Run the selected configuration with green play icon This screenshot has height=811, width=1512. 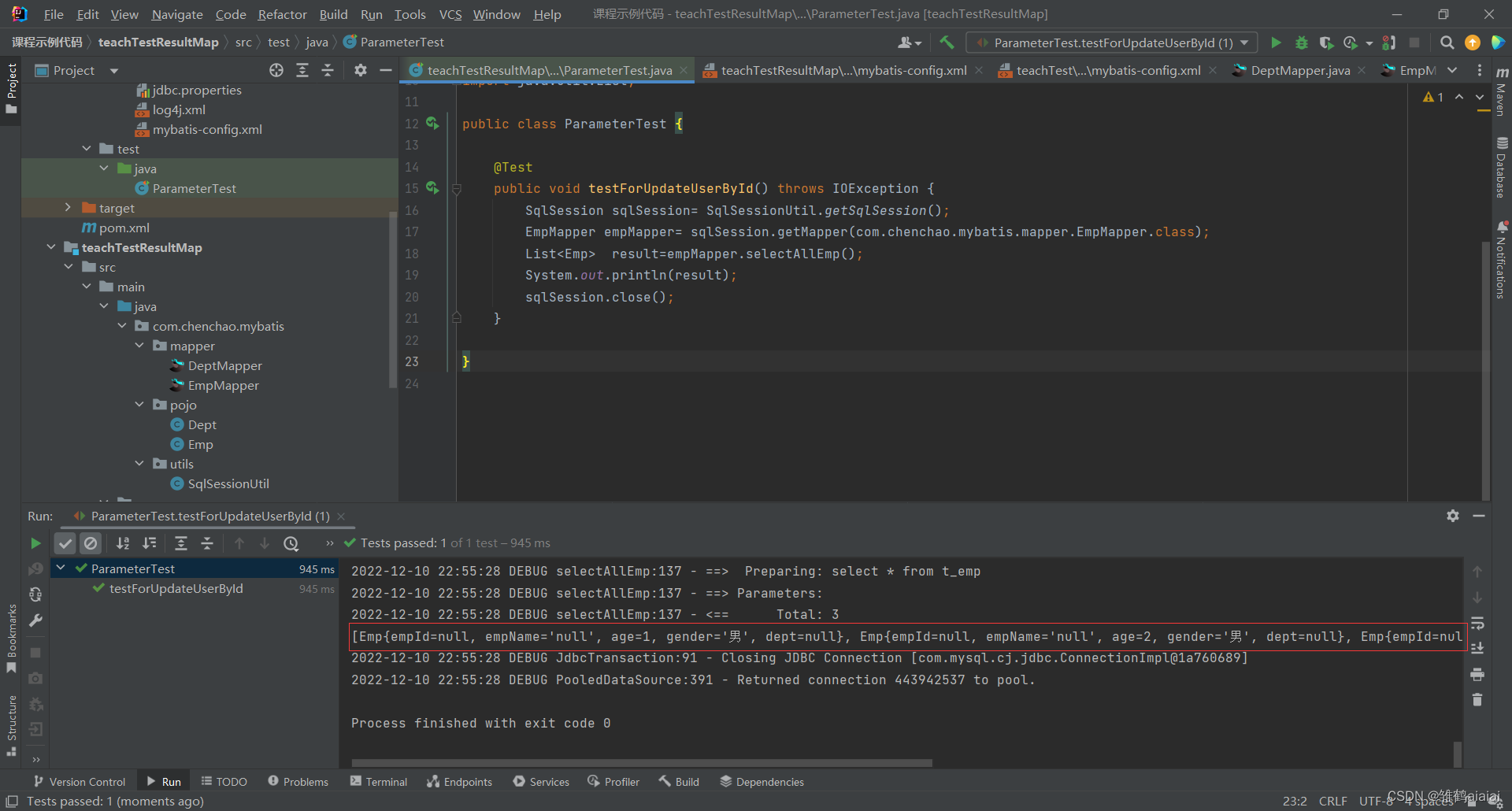coord(1276,43)
